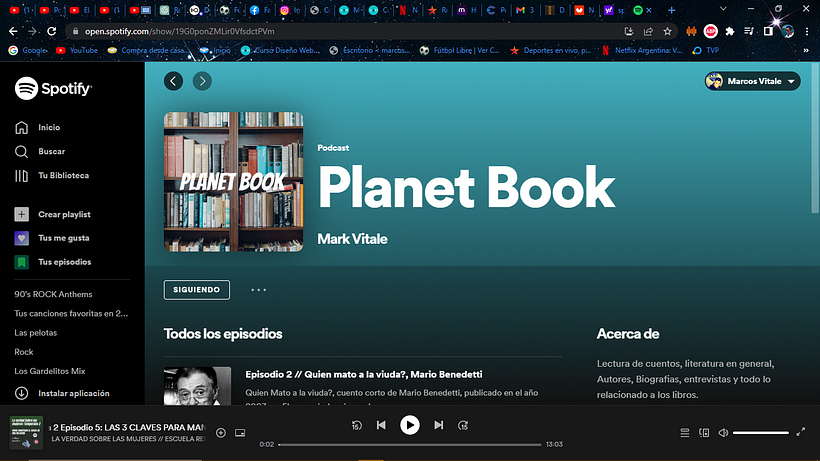Screen dimensions: 820x461
Task: Open Netflix Argentina bookmark
Action: click(x=642, y=51)
